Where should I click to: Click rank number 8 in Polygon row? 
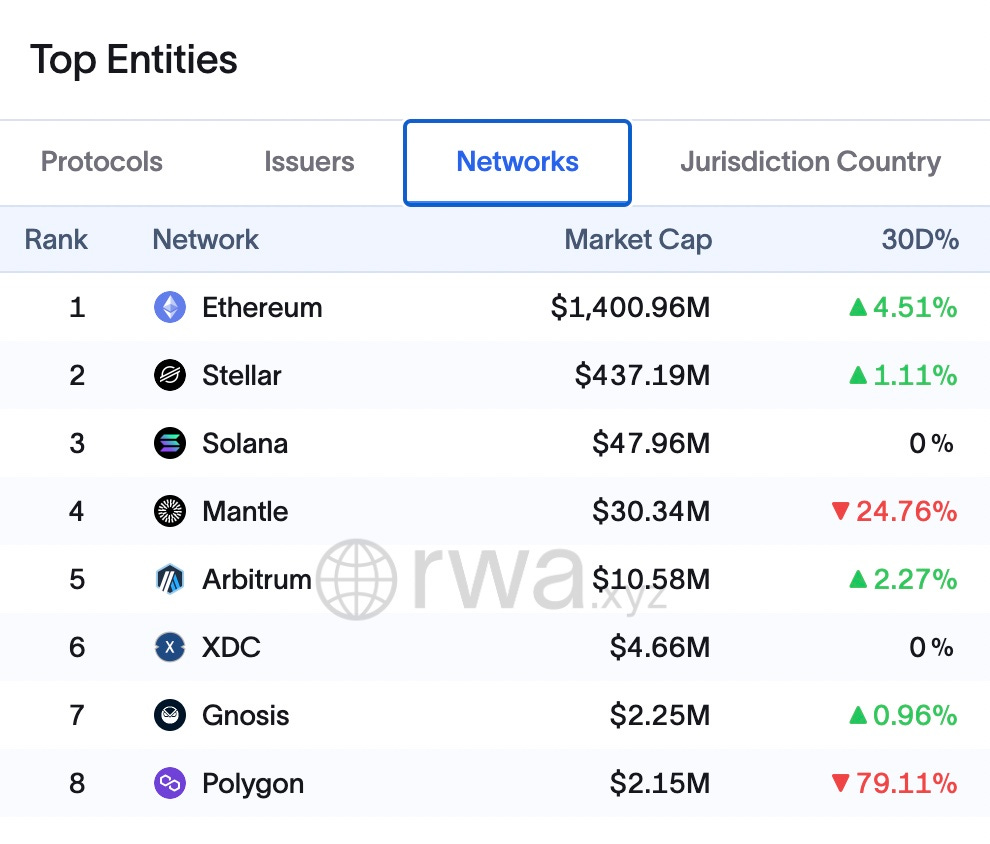(x=77, y=783)
